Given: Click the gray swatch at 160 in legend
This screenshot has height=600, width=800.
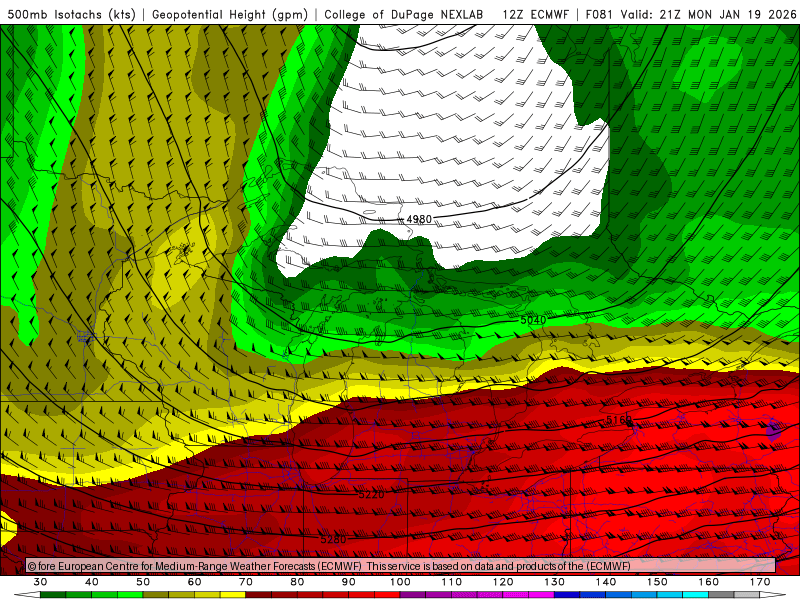Looking at the screenshot, I should point(721,596).
